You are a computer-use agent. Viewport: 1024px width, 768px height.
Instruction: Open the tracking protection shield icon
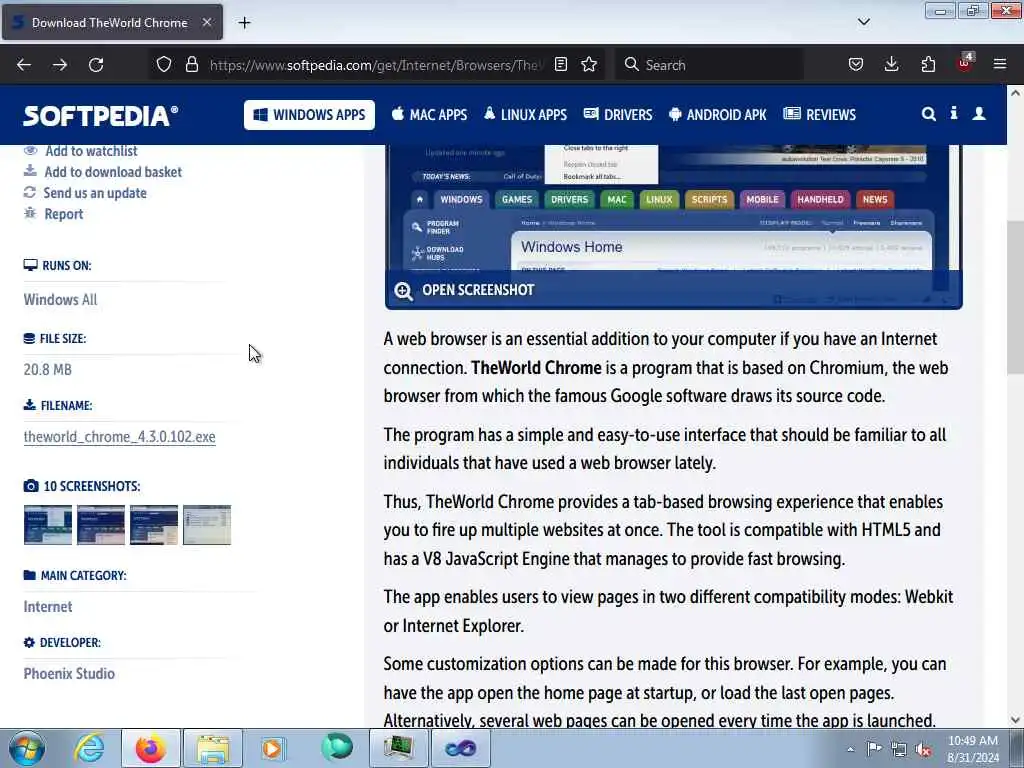click(164, 64)
